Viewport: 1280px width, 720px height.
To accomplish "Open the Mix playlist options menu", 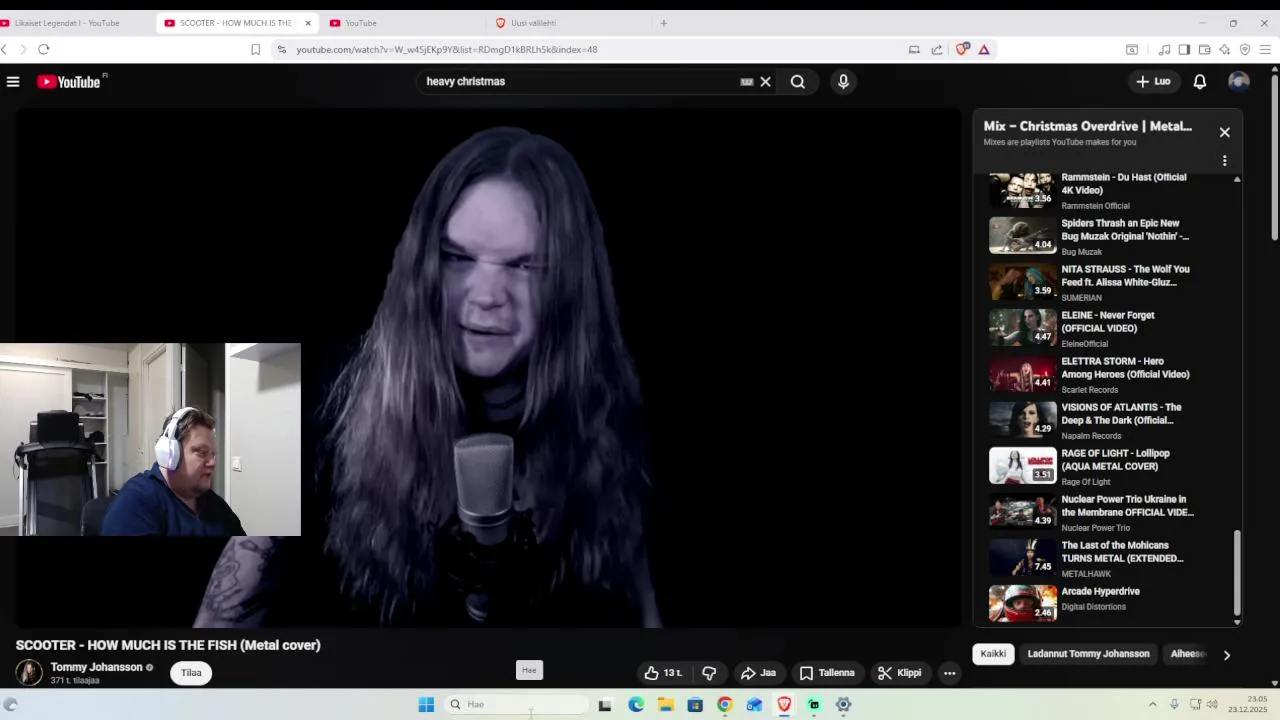I will [x=1224, y=161].
